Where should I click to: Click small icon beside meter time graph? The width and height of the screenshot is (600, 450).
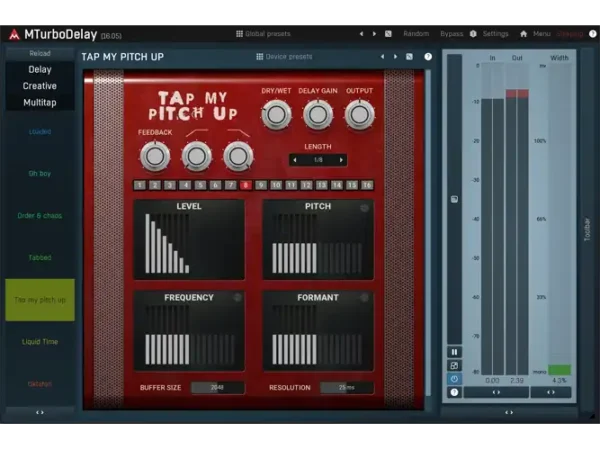coord(454,199)
